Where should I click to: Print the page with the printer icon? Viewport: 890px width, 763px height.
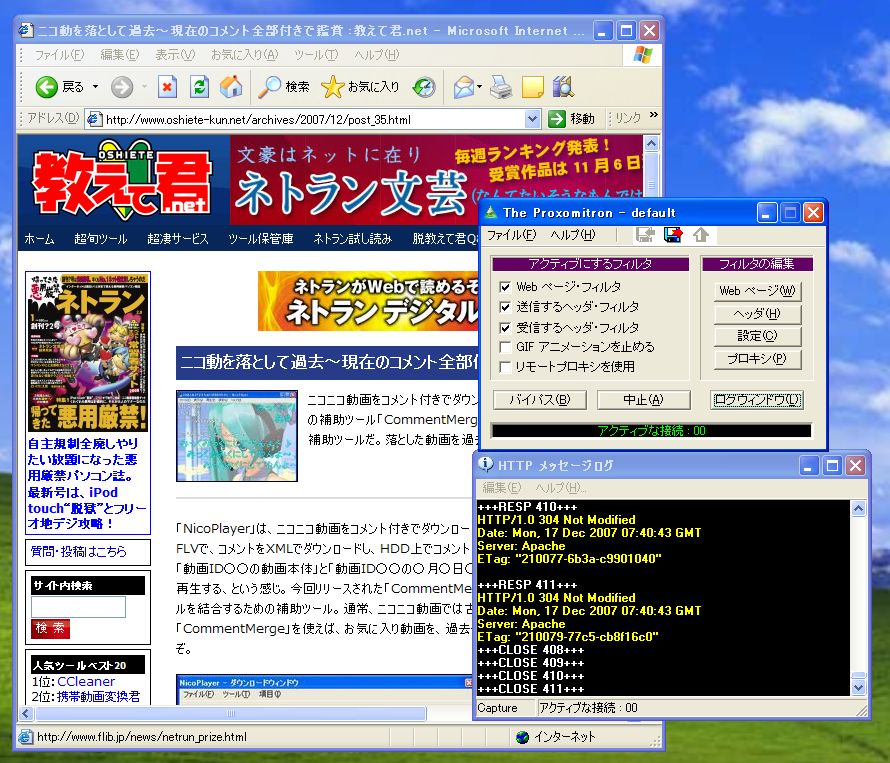[501, 87]
